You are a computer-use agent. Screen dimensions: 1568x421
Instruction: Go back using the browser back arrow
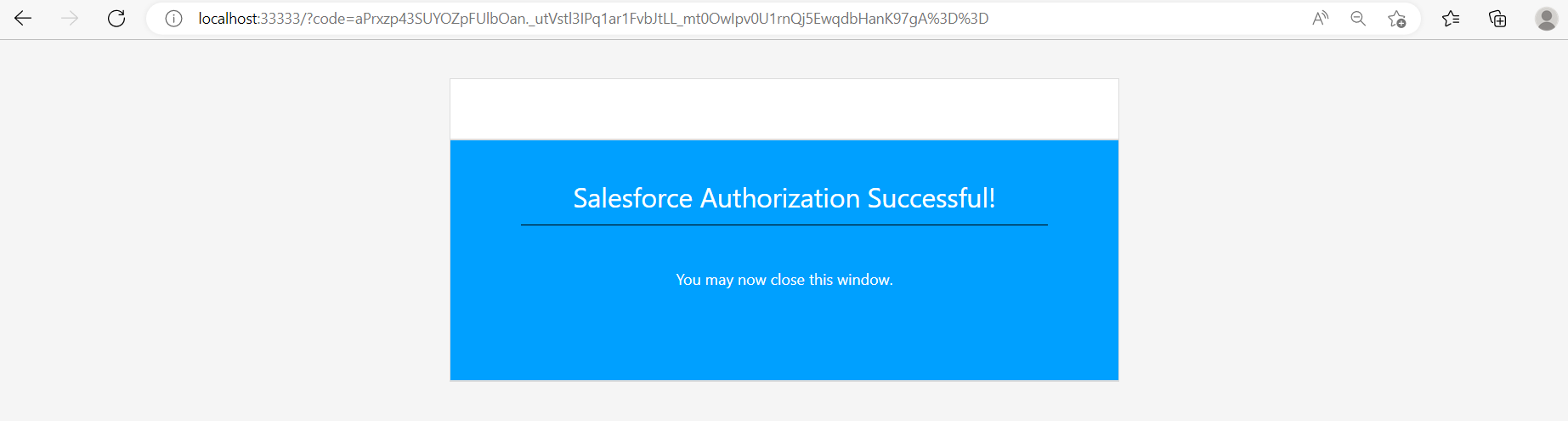click(23, 19)
